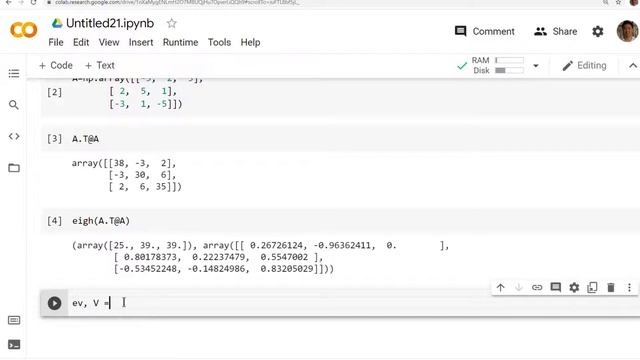Open notebook settings gear in header
640x360 pixels.
598,31
